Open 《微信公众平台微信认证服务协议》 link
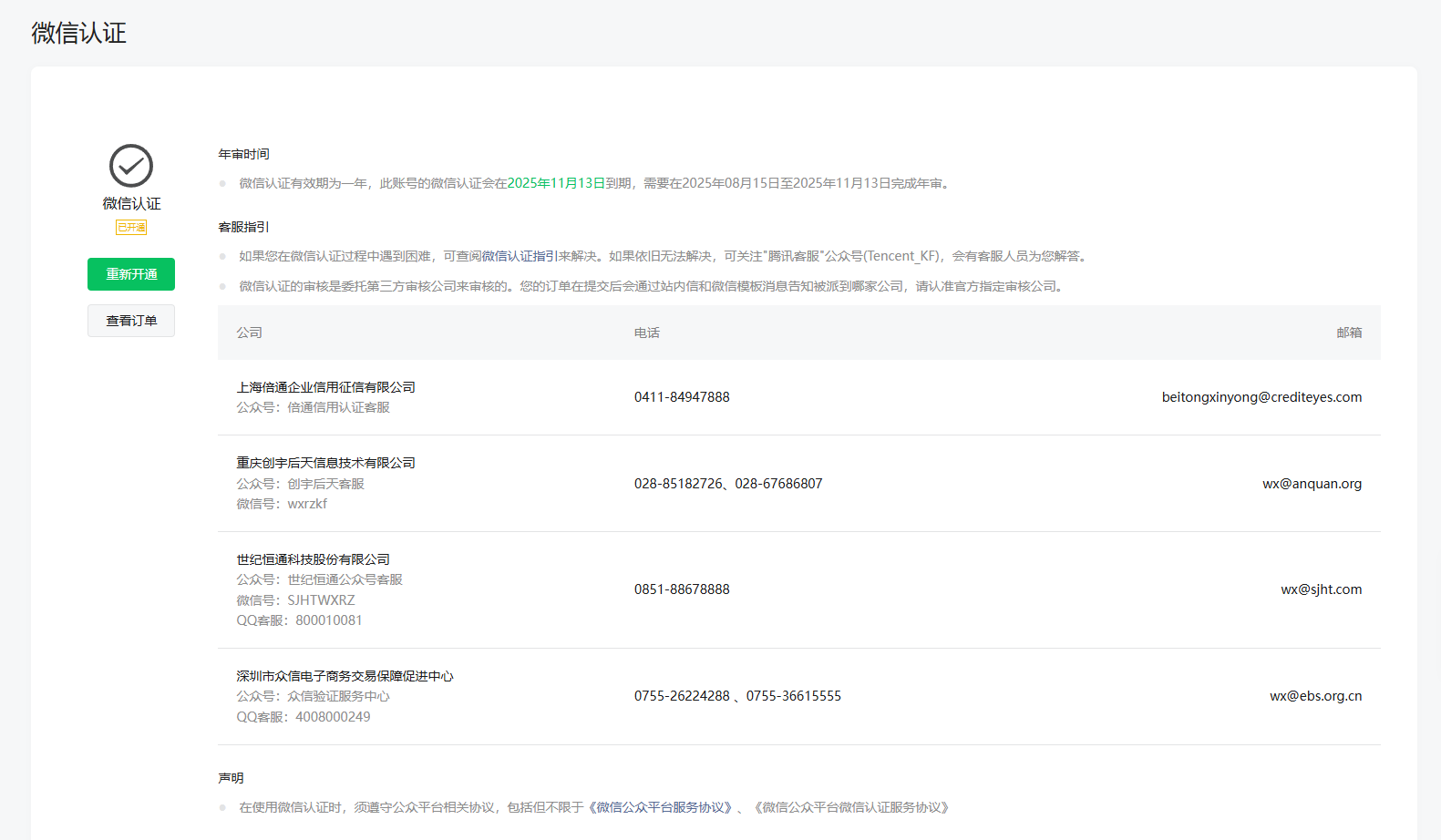The image size is (1441, 840). pos(852,807)
